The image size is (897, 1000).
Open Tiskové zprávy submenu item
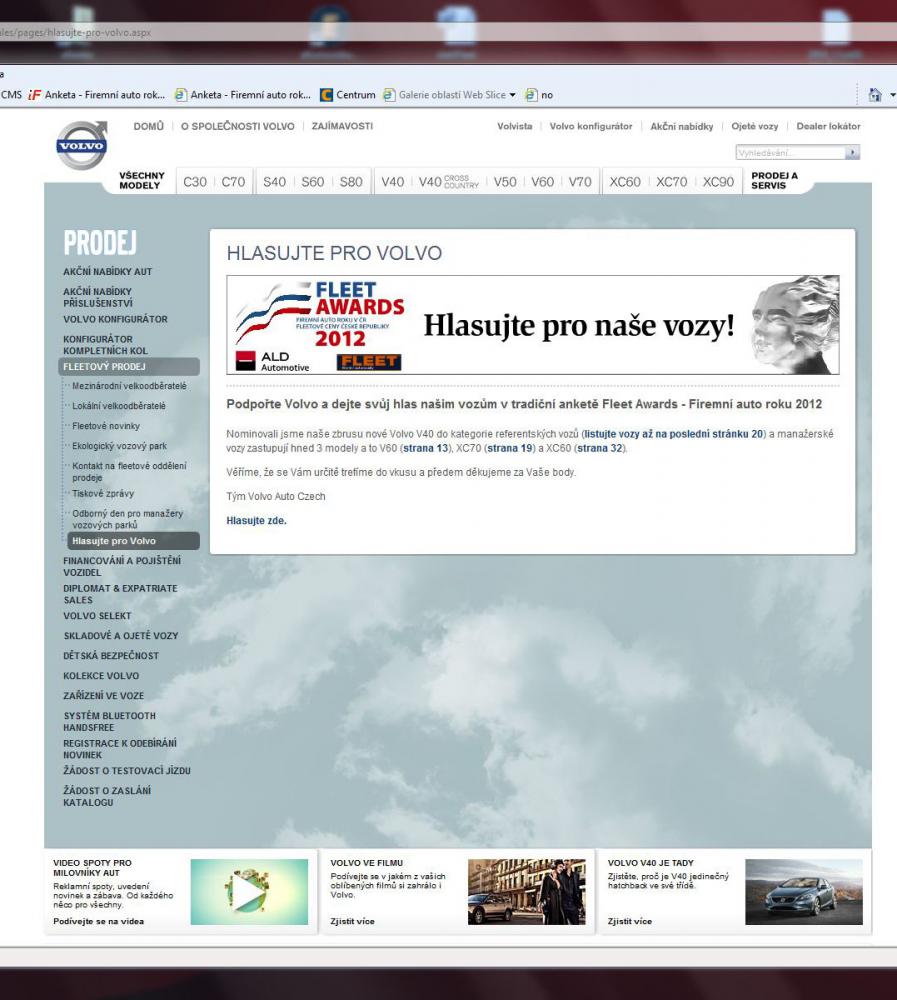pyautogui.click(x=103, y=494)
